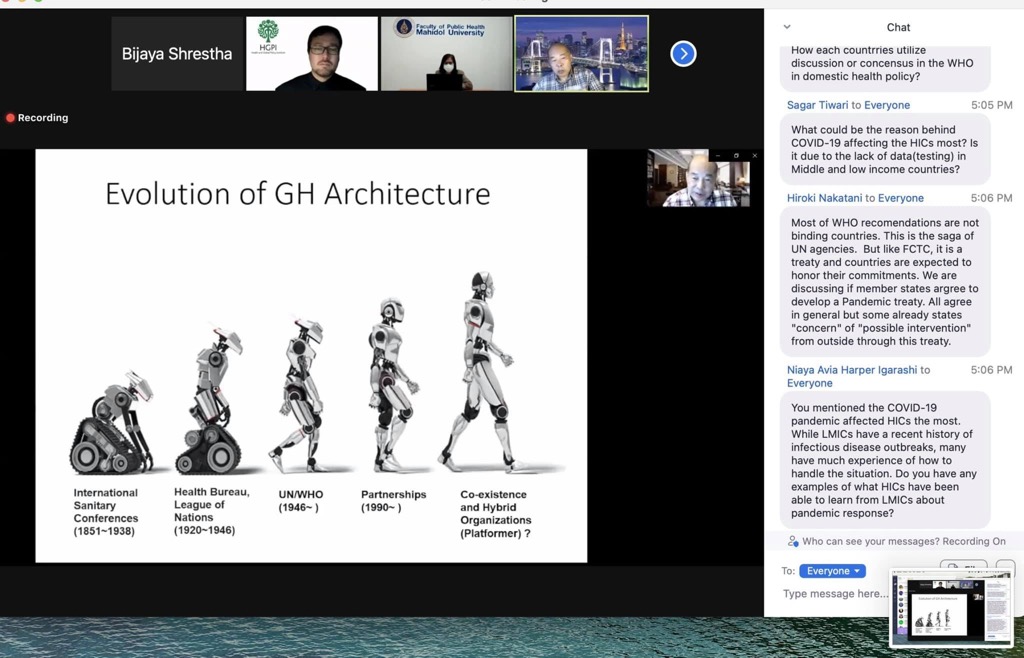Click the privacy person icon in chat
1024x658 pixels.
coord(792,542)
